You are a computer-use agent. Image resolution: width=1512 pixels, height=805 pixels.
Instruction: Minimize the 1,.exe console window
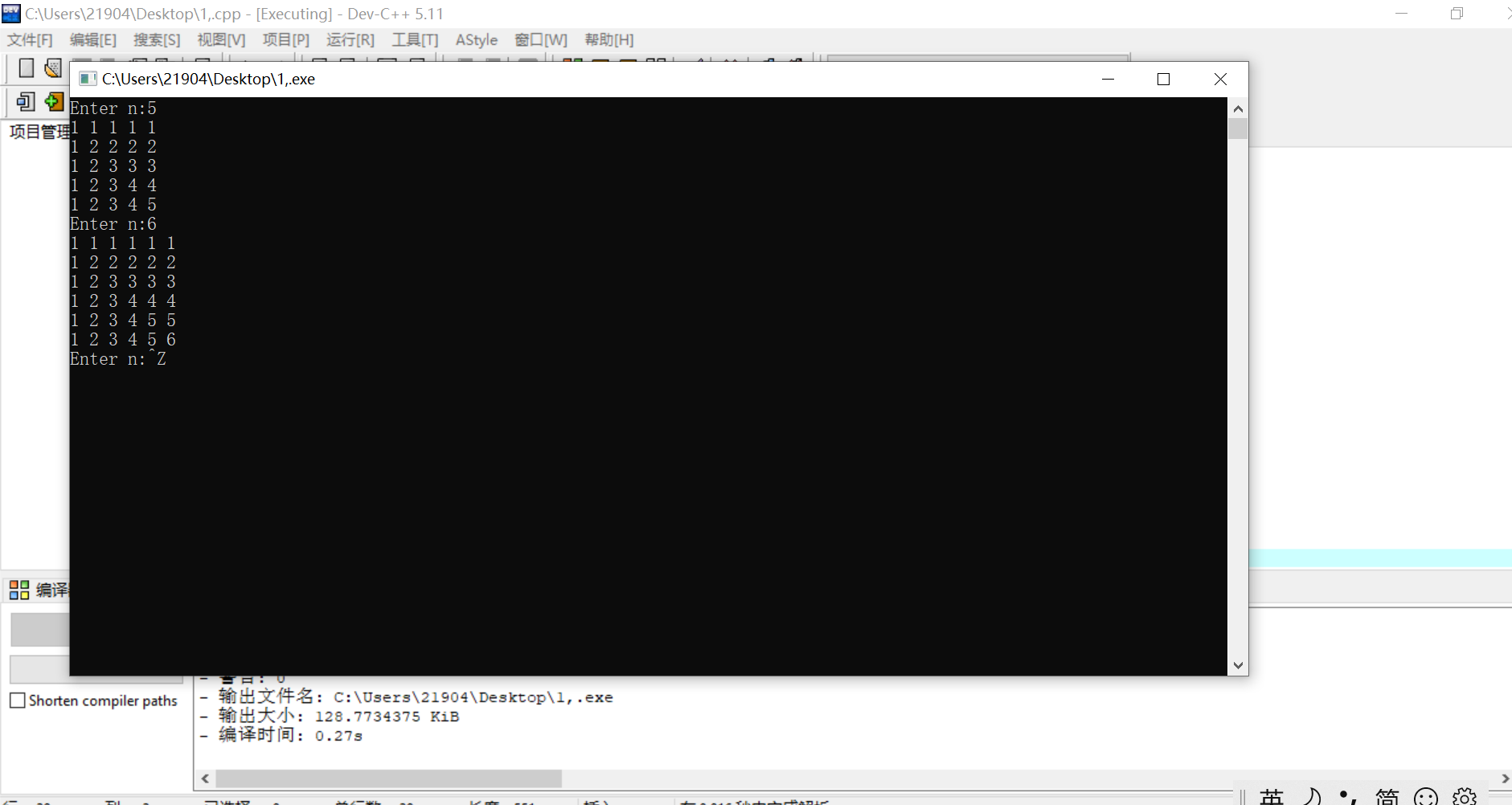pos(1108,79)
